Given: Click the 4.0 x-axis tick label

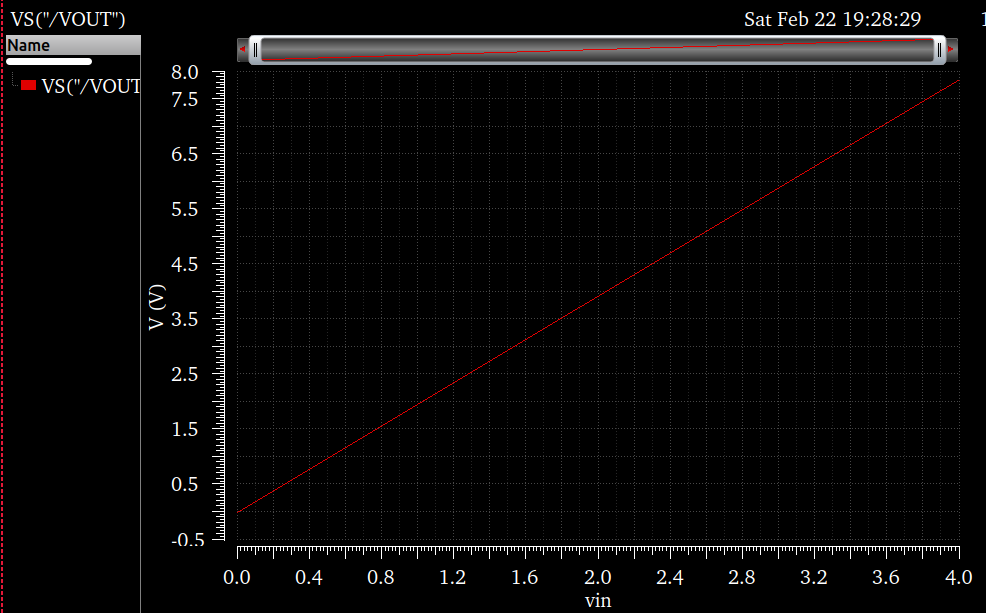Looking at the screenshot, I should [x=958, y=577].
